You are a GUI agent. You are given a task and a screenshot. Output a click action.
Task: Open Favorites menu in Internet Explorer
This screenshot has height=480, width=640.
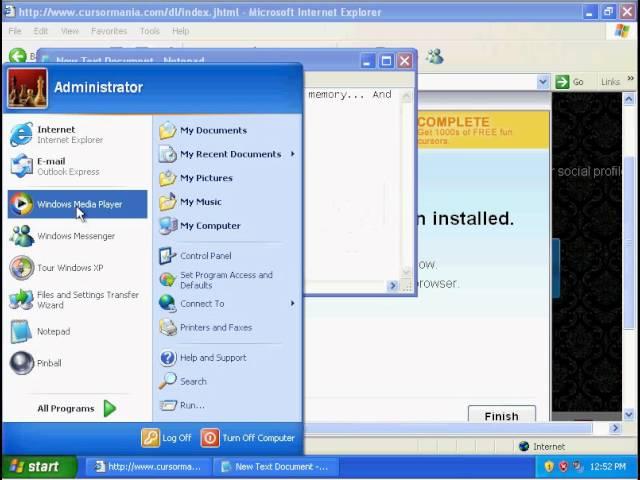(x=109, y=31)
